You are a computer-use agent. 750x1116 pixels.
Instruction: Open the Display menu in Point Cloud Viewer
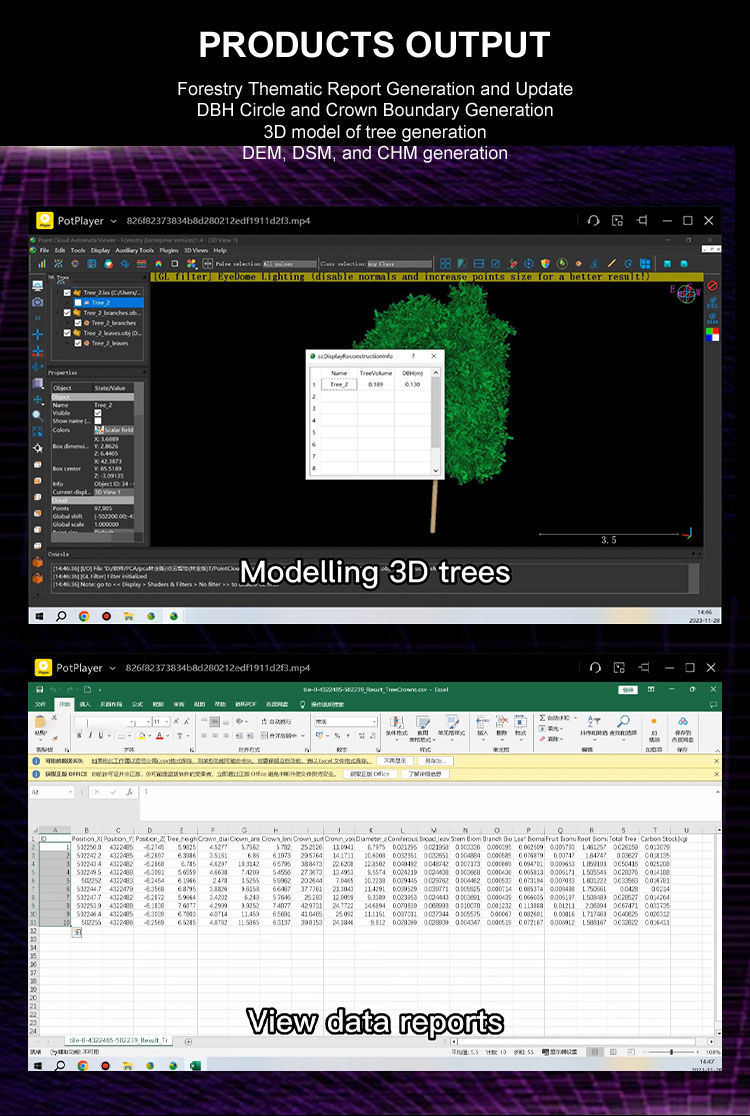[x=100, y=251]
